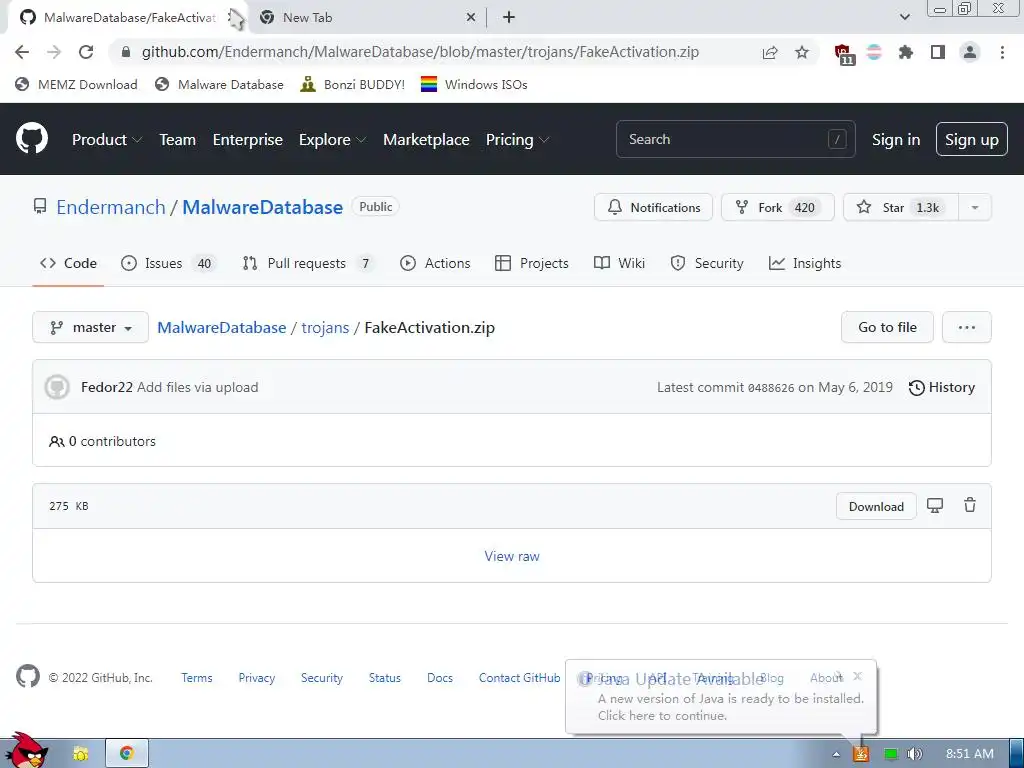Click the Java update tray icon
1024x768 pixels.
pos(861,754)
